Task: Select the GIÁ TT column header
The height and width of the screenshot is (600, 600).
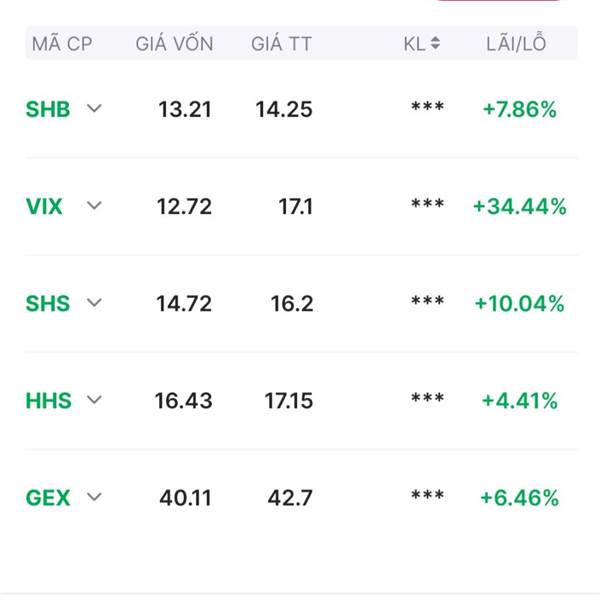Action: point(282,43)
